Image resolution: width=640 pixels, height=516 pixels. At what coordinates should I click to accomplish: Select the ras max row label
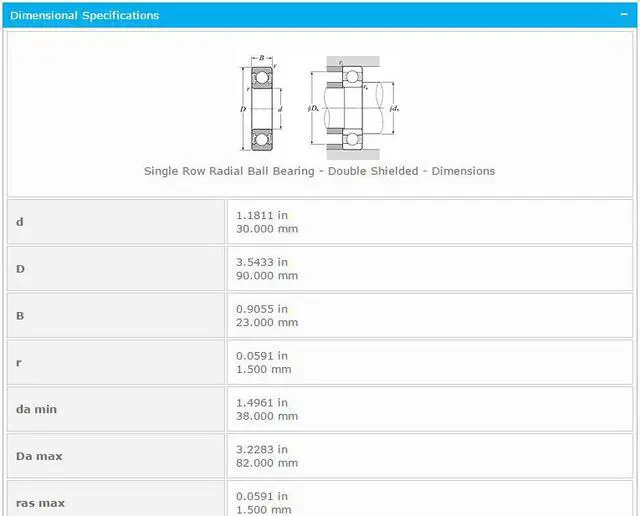[41, 503]
